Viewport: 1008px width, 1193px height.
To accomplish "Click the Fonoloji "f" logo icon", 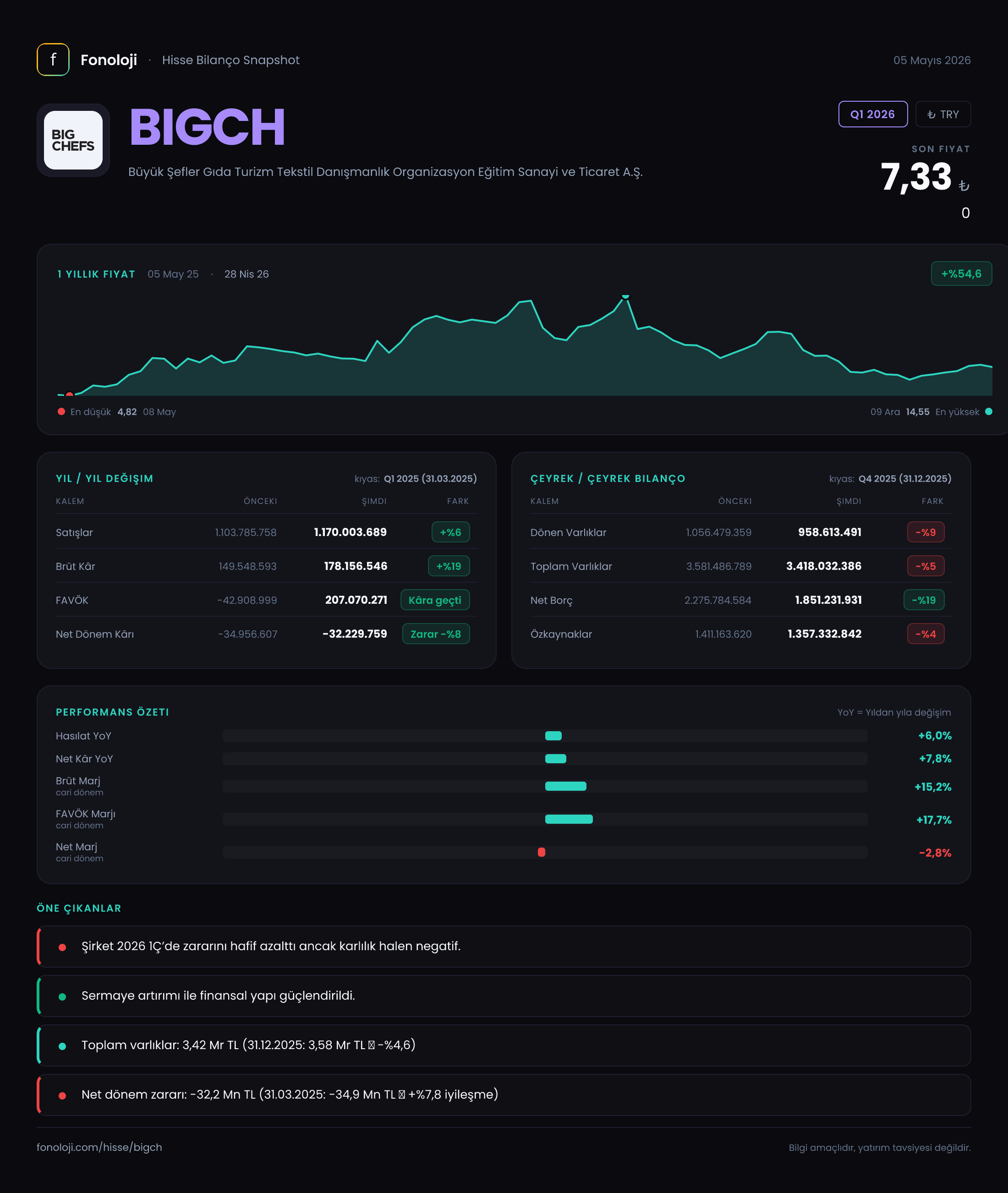I will pyautogui.click(x=53, y=60).
